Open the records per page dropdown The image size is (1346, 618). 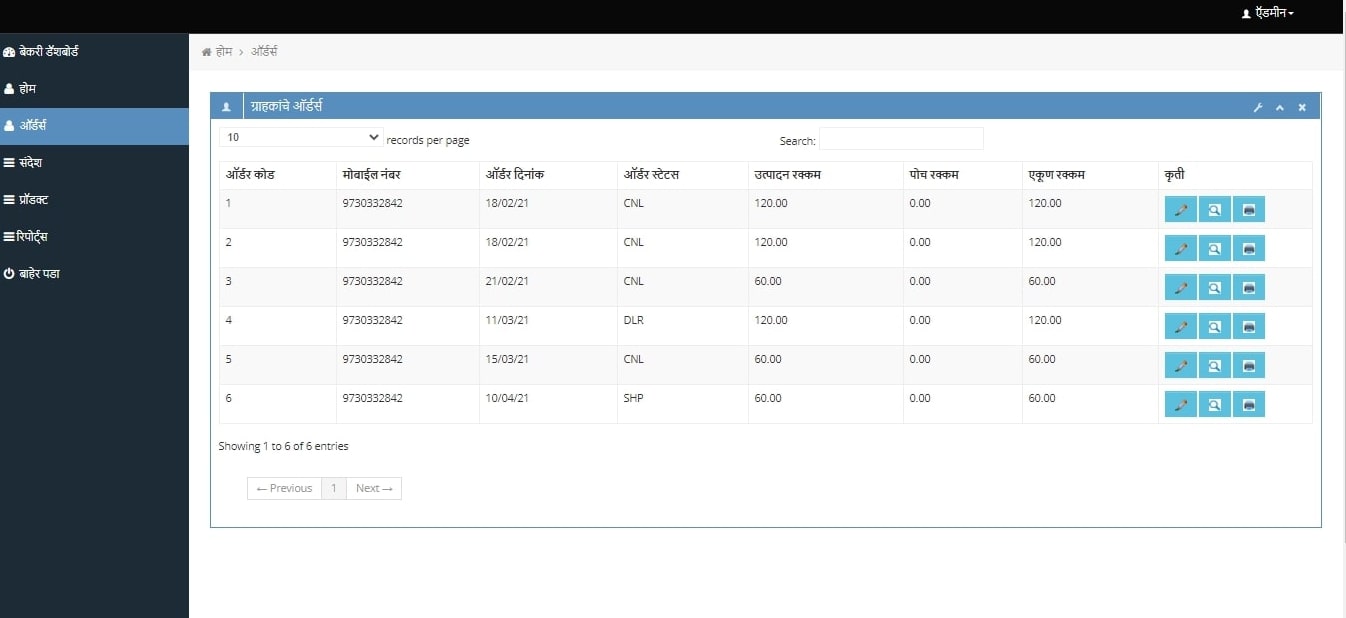(301, 137)
